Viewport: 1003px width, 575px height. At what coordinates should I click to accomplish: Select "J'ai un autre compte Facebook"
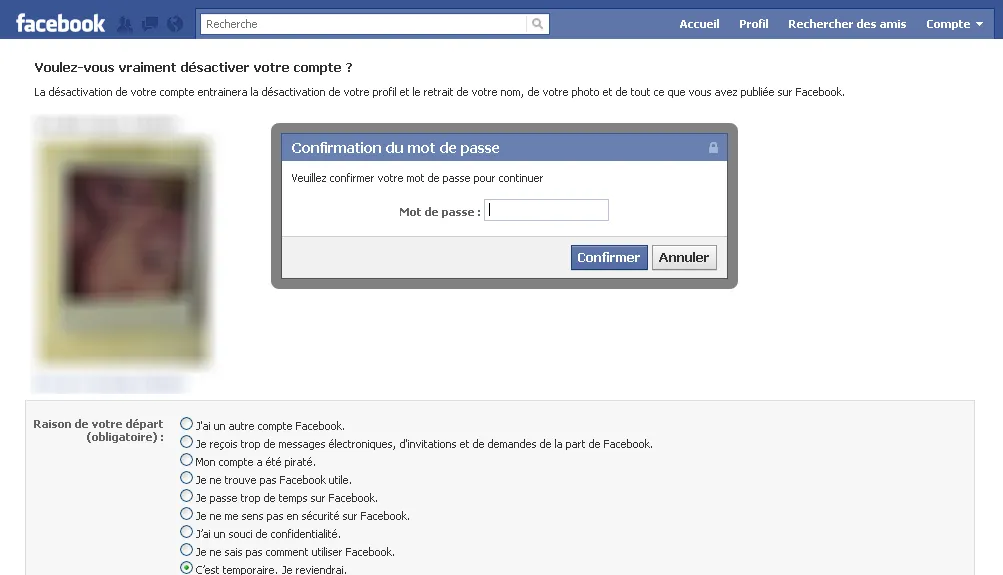[x=186, y=423]
